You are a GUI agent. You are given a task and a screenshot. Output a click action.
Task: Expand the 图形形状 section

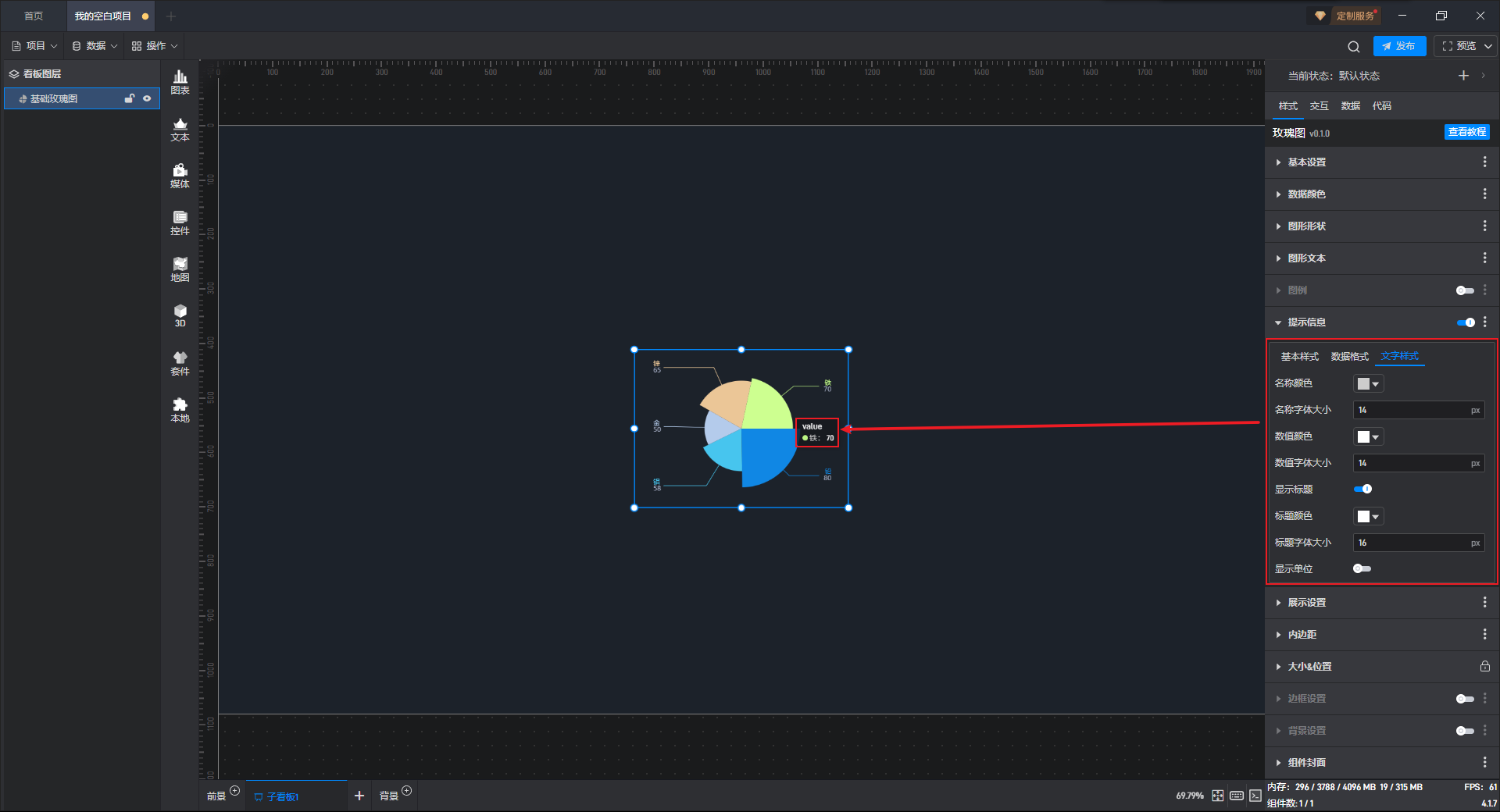(x=1278, y=226)
